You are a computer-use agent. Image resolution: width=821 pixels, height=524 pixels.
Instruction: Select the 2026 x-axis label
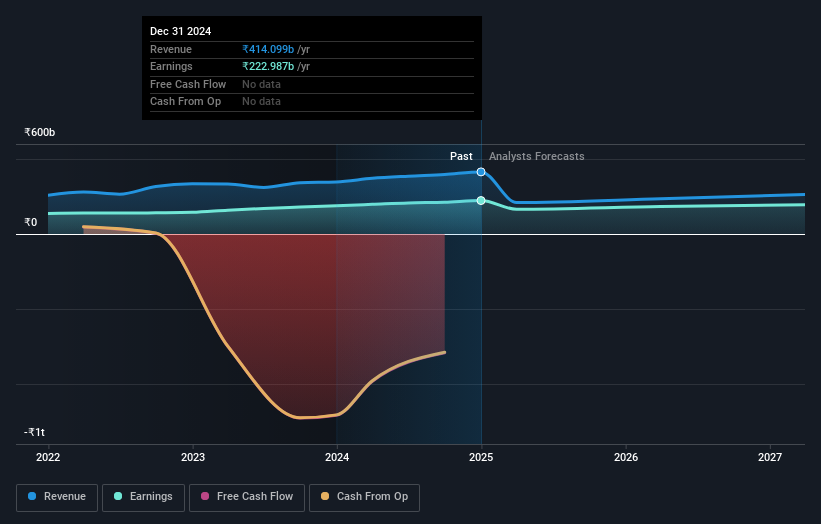(626, 458)
